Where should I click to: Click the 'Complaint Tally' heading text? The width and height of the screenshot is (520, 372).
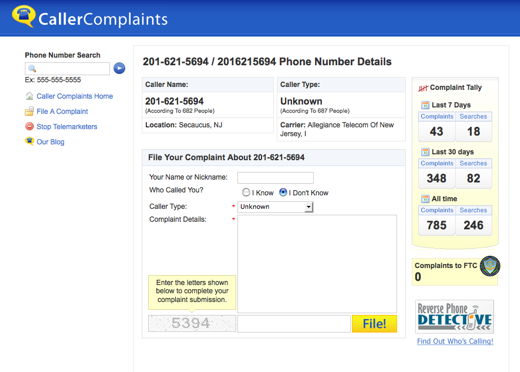(x=456, y=88)
